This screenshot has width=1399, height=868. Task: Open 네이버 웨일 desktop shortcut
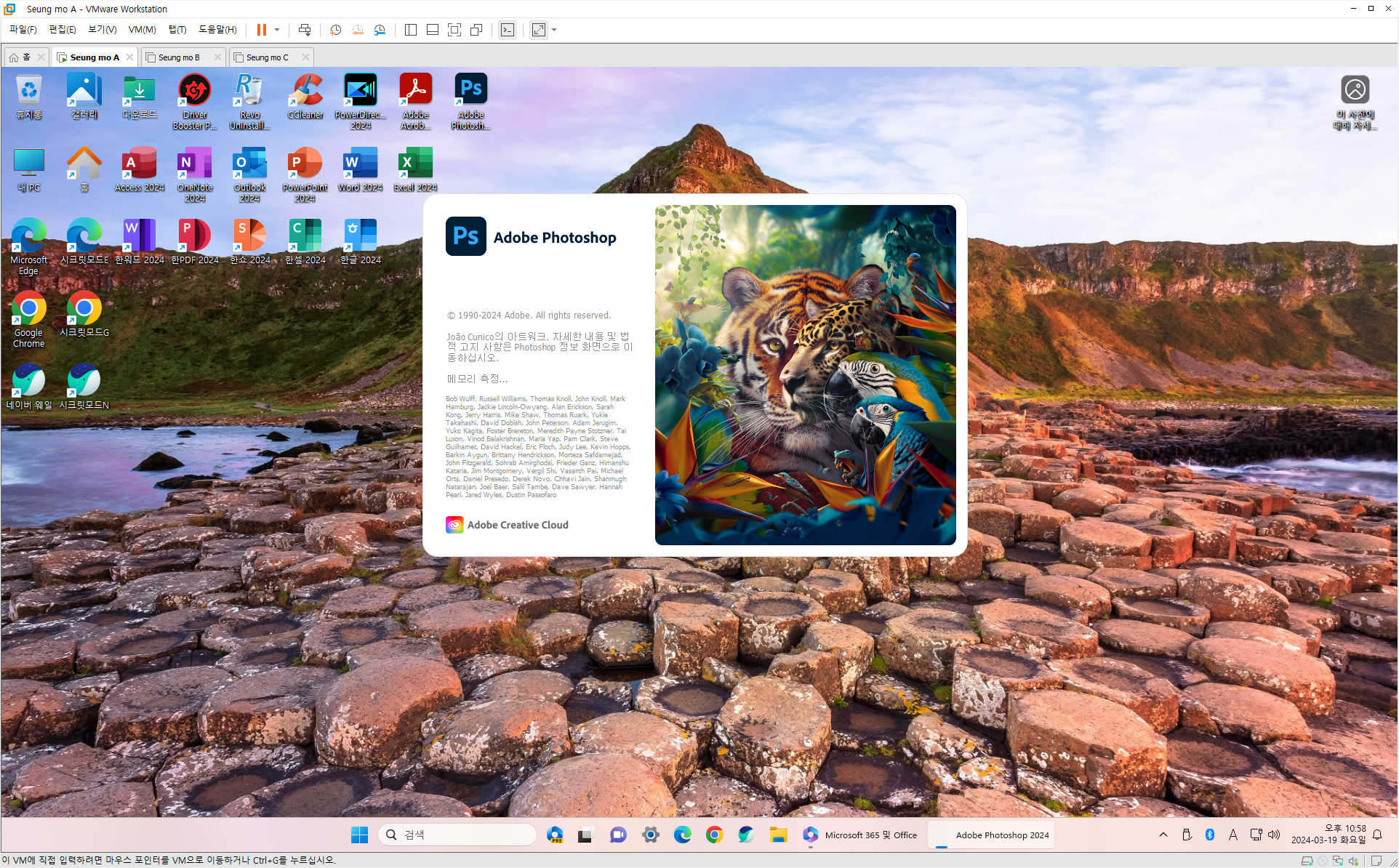click(x=29, y=387)
